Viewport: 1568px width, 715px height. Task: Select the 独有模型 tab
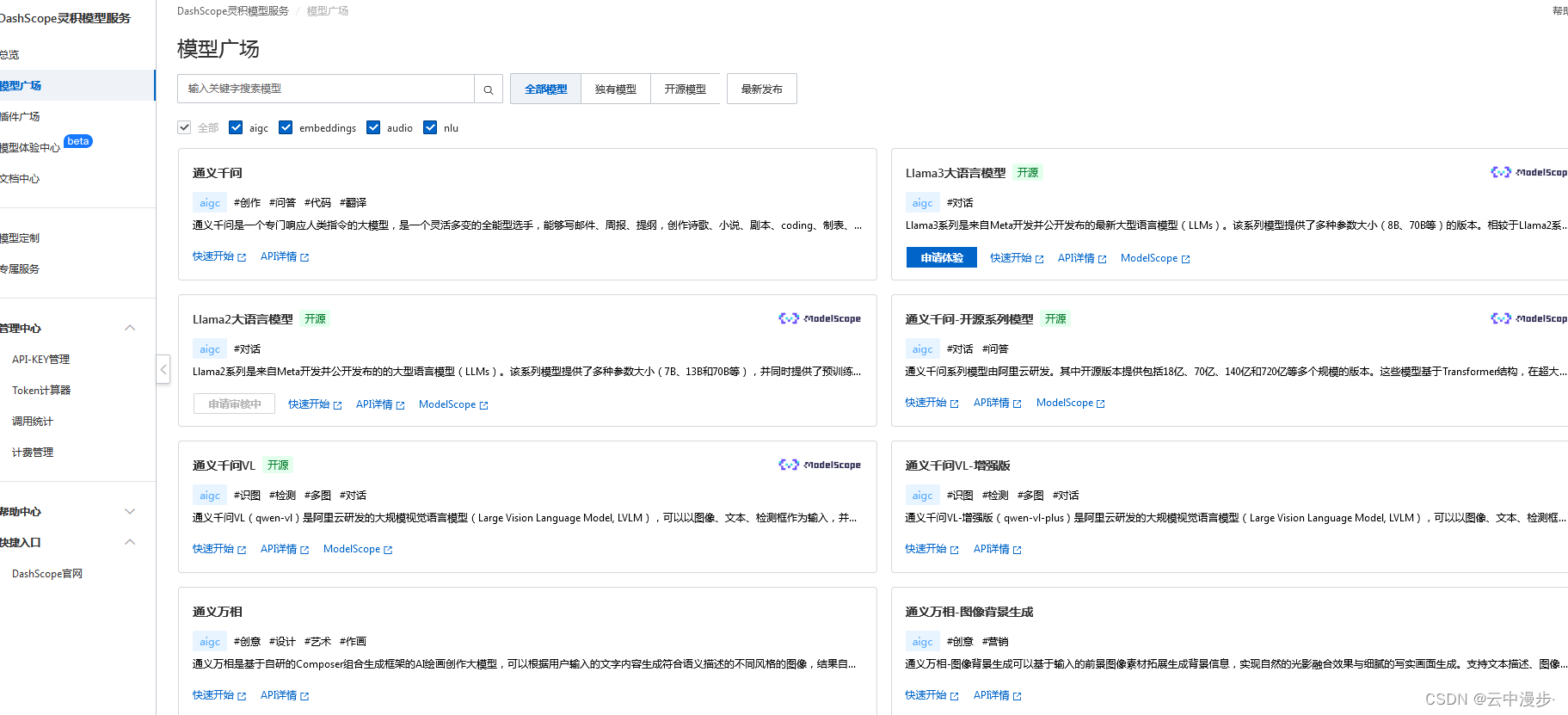[x=616, y=89]
